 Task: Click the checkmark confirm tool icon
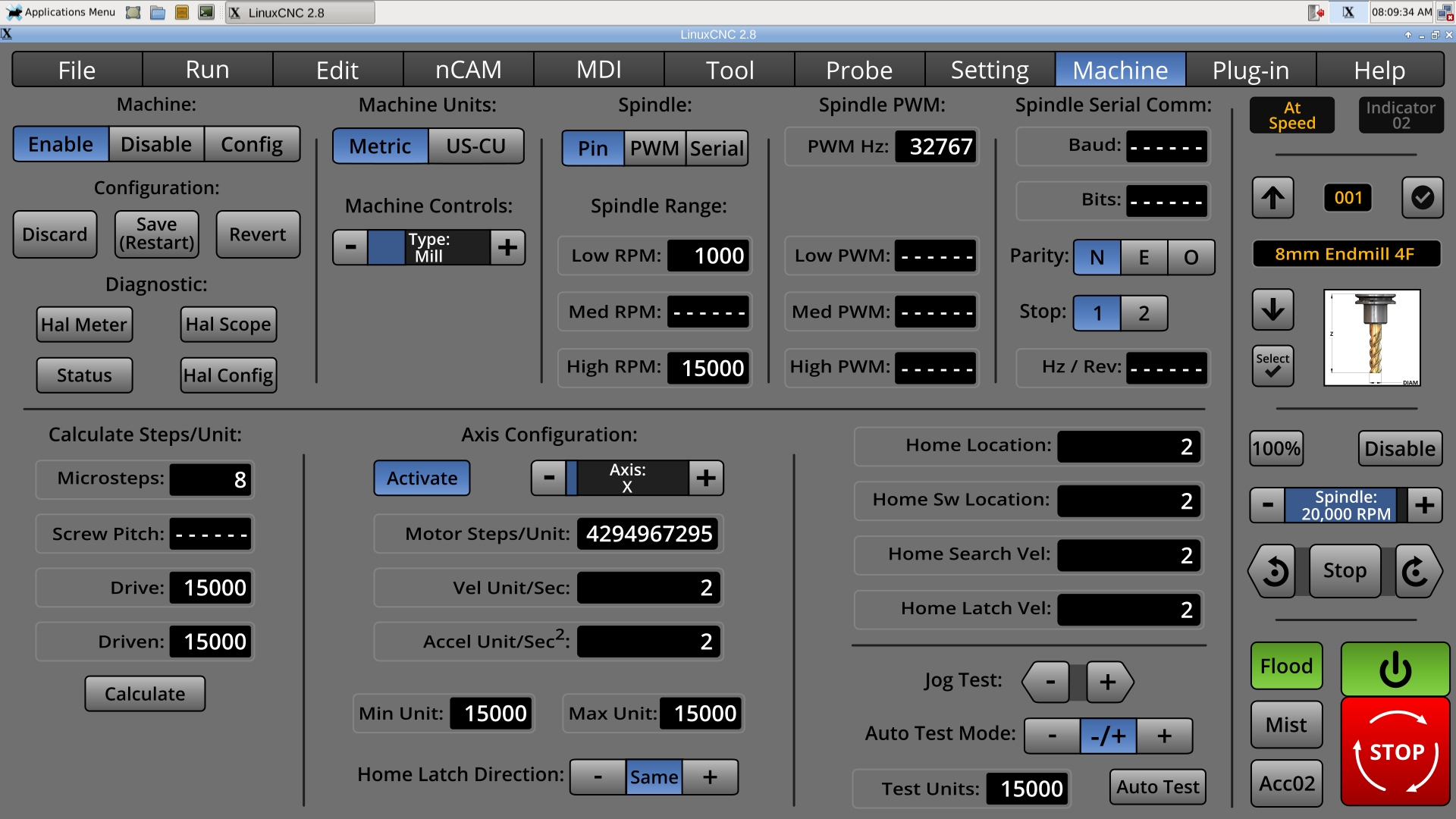click(x=1422, y=198)
